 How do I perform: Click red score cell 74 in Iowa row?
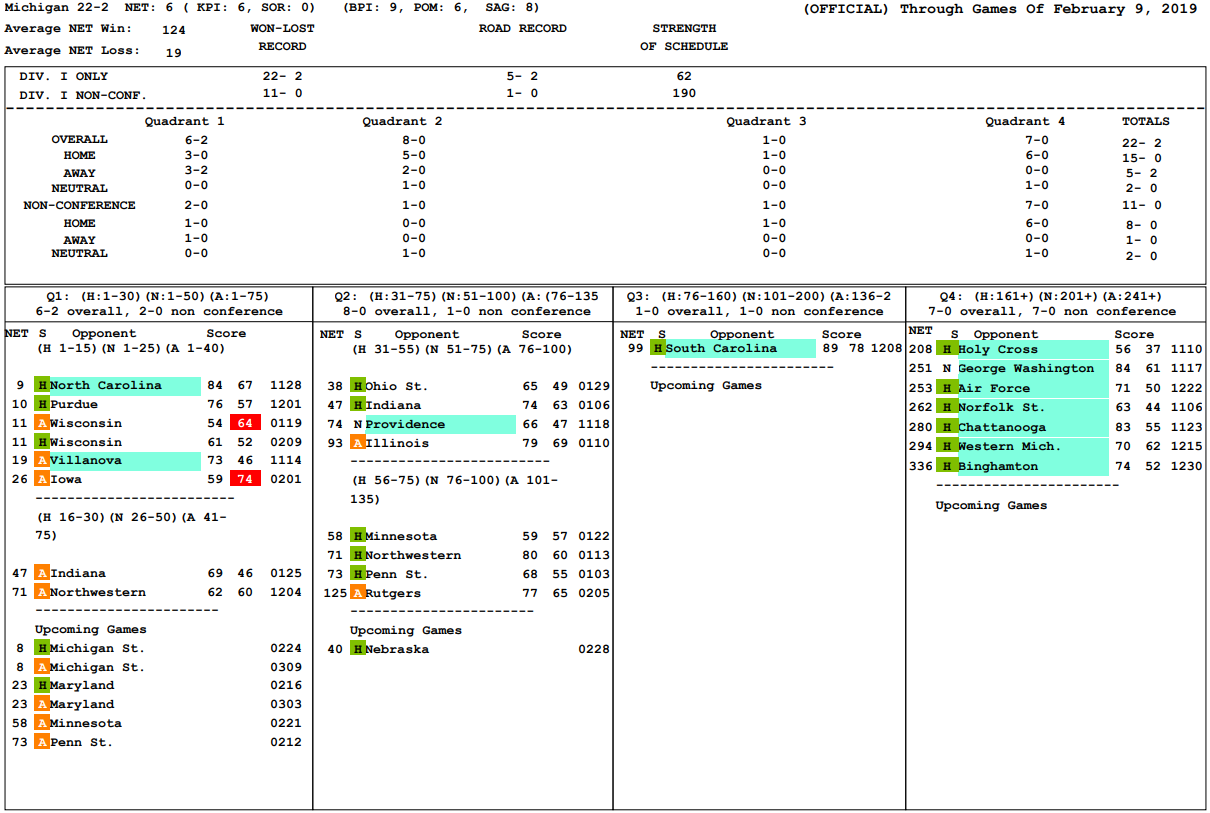point(245,480)
